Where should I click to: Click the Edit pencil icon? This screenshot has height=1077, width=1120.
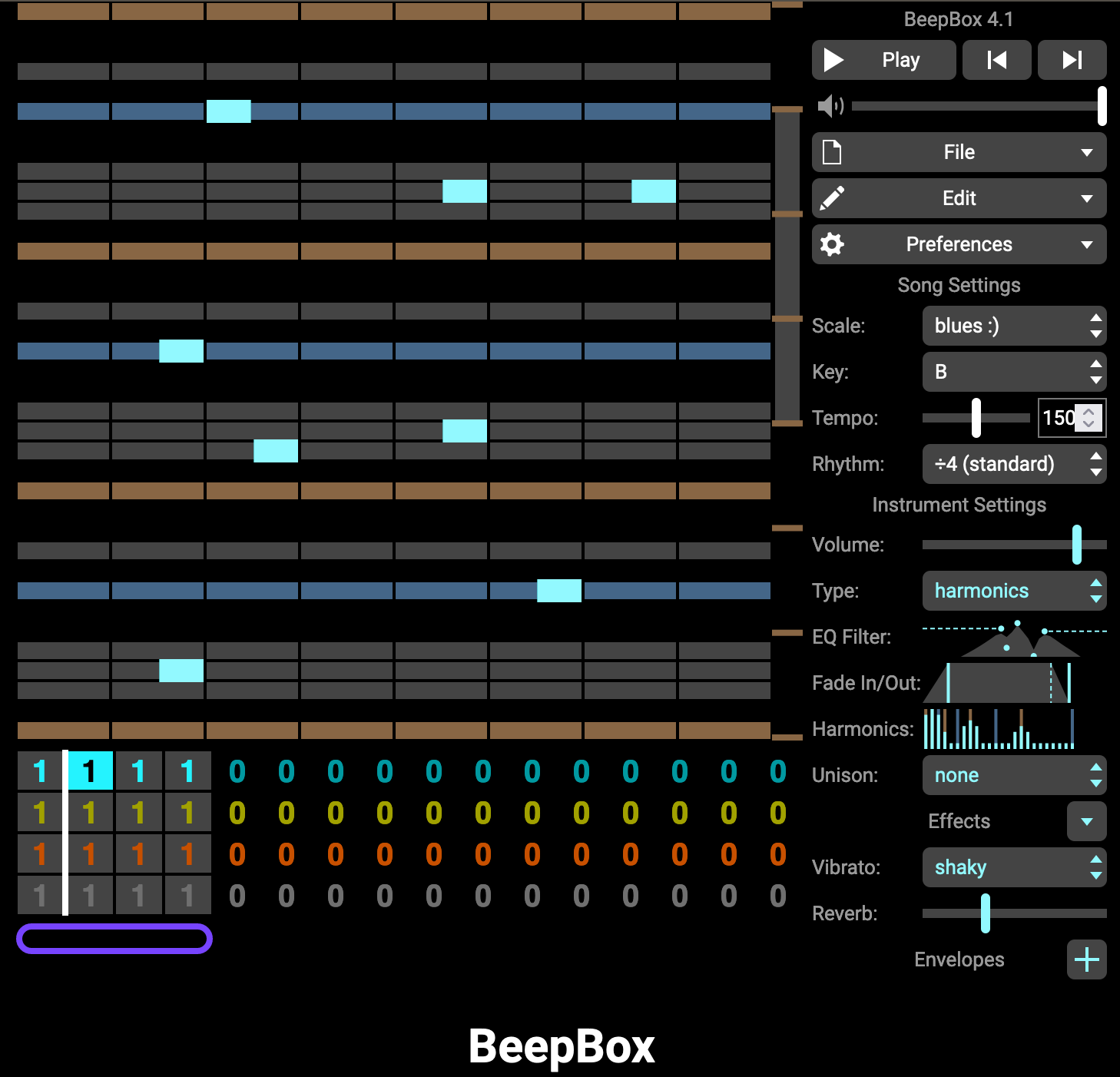pyautogui.click(x=833, y=198)
